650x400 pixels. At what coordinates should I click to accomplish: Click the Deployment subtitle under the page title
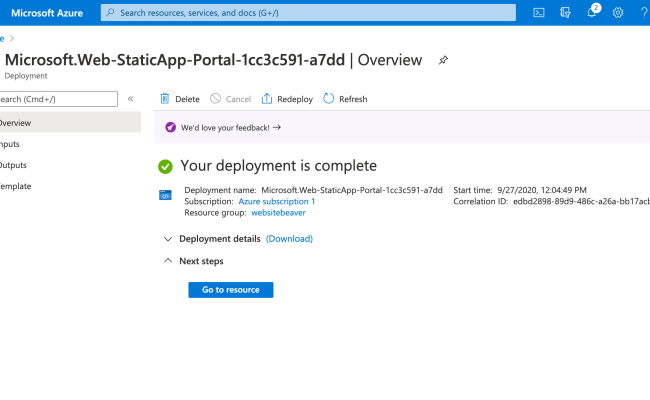(x=26, y=76)
